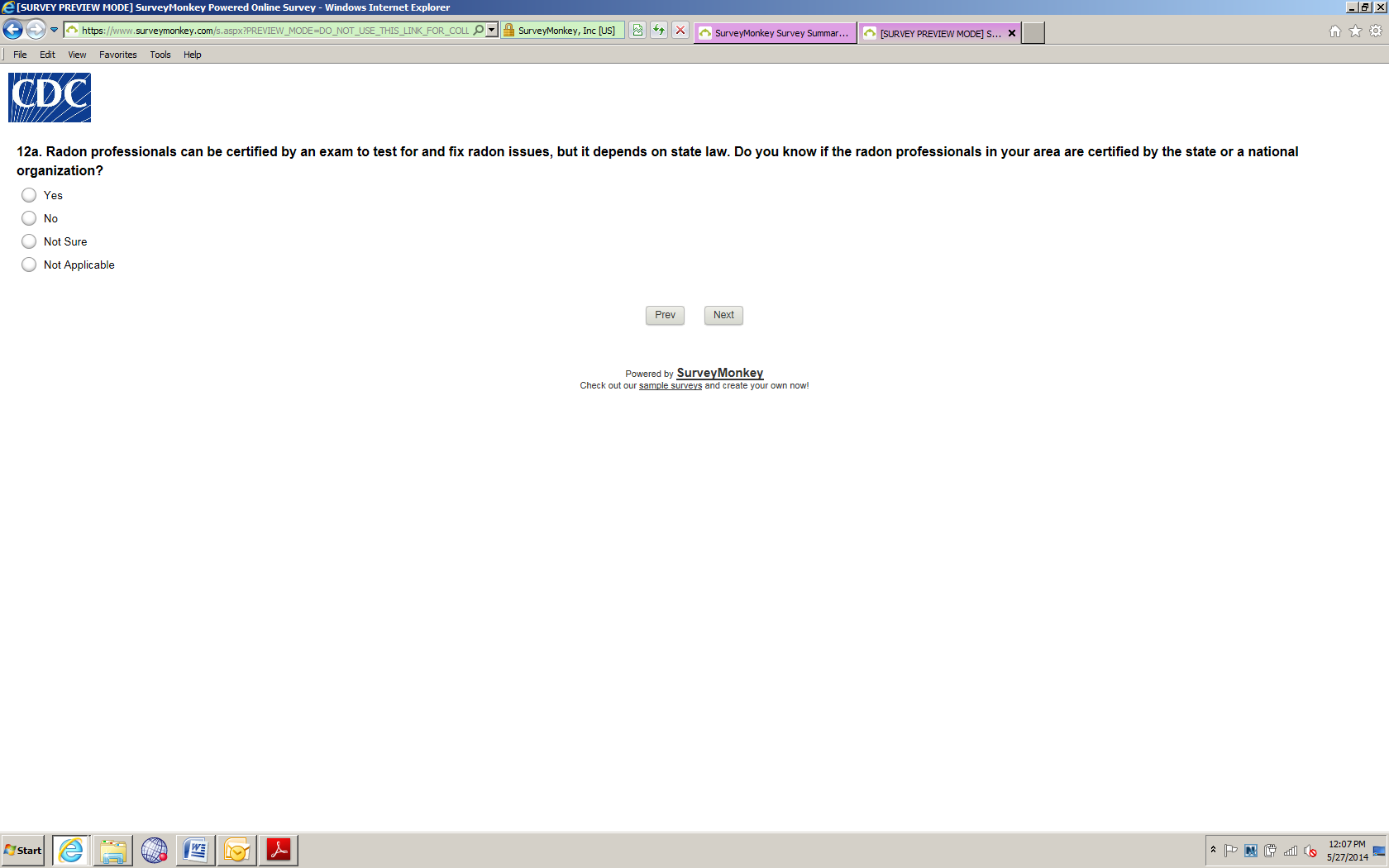Click the Windows Start button

pos(23,850)
